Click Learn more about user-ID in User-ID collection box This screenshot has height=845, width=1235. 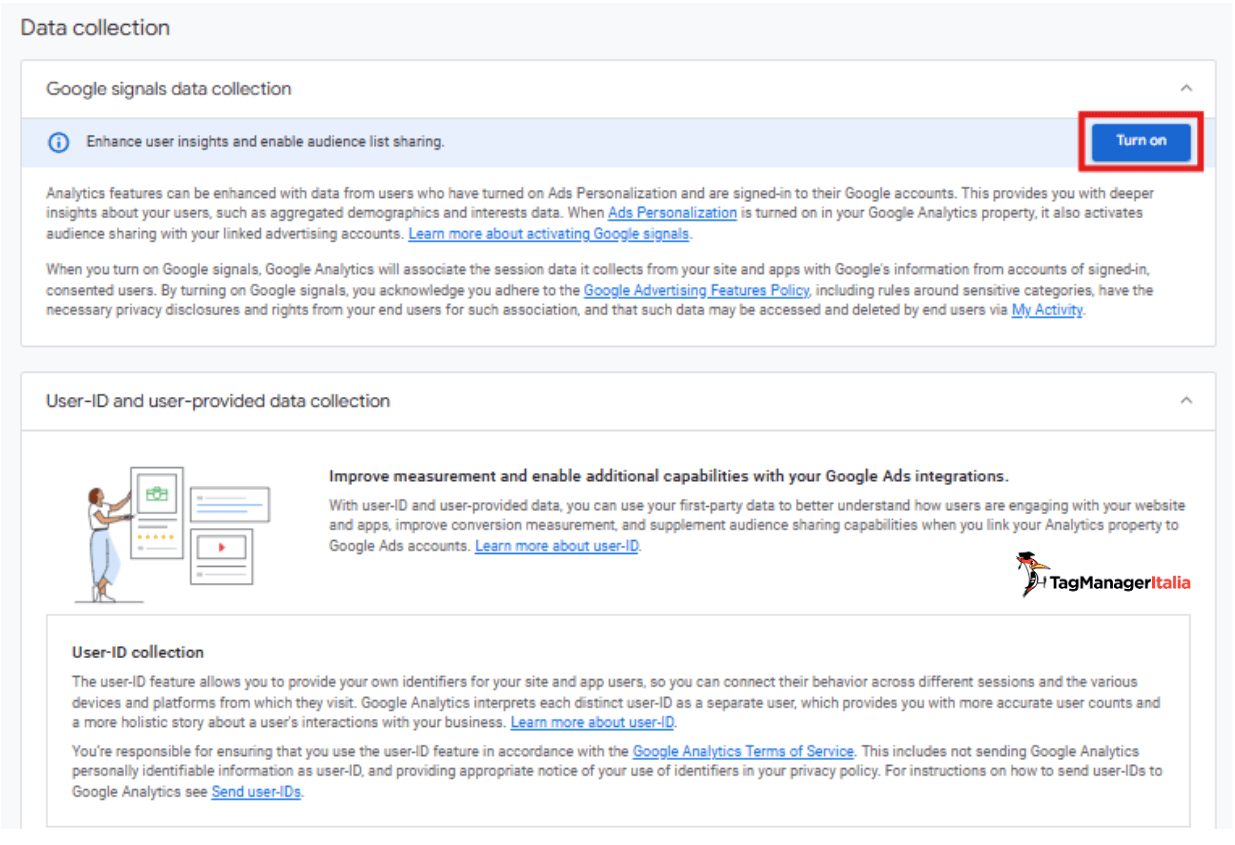click(592, 722)
